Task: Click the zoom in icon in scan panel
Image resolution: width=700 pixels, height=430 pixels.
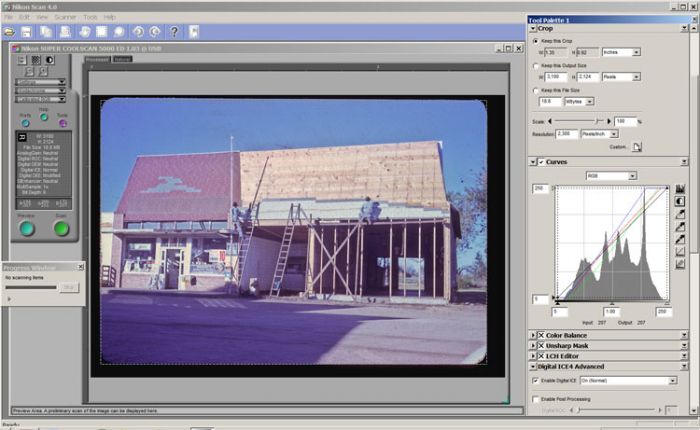Action: 43,71
